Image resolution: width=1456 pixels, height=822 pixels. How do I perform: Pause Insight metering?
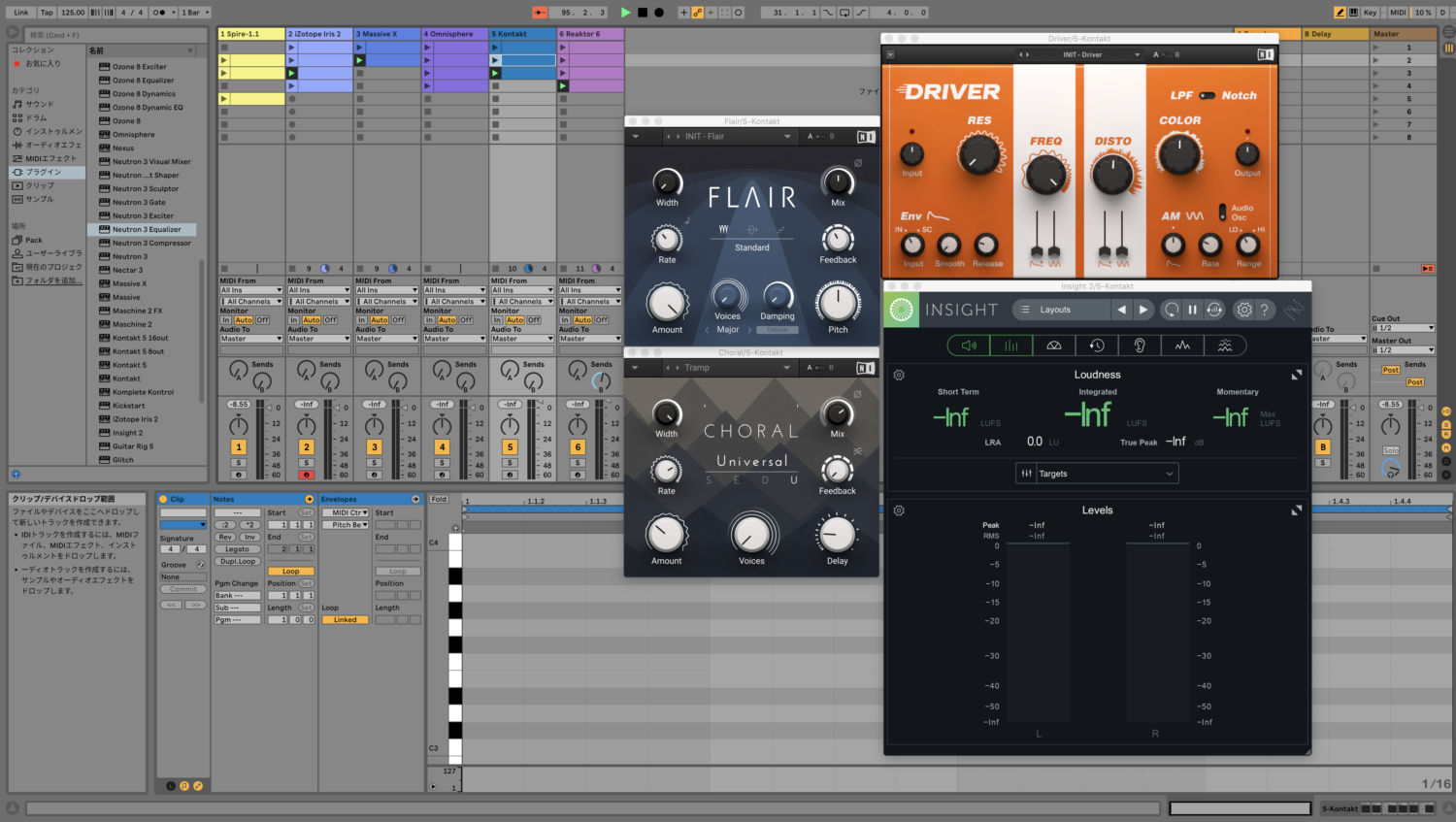coord(1193,310)
